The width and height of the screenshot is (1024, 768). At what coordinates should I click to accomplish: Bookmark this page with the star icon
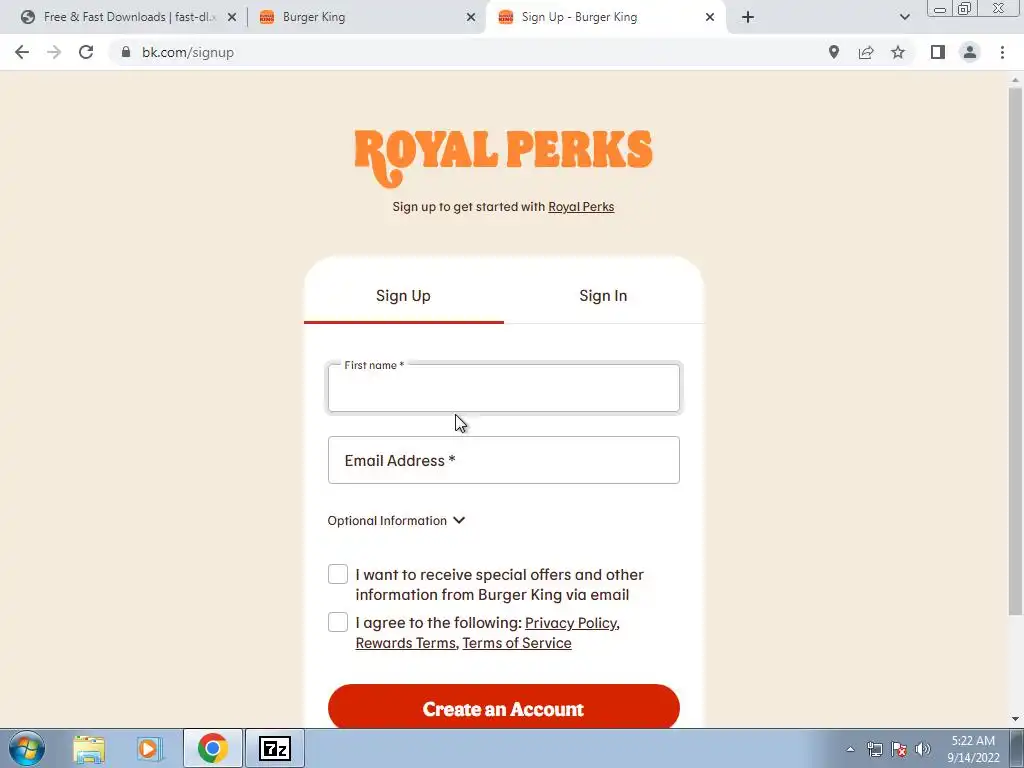898,52
